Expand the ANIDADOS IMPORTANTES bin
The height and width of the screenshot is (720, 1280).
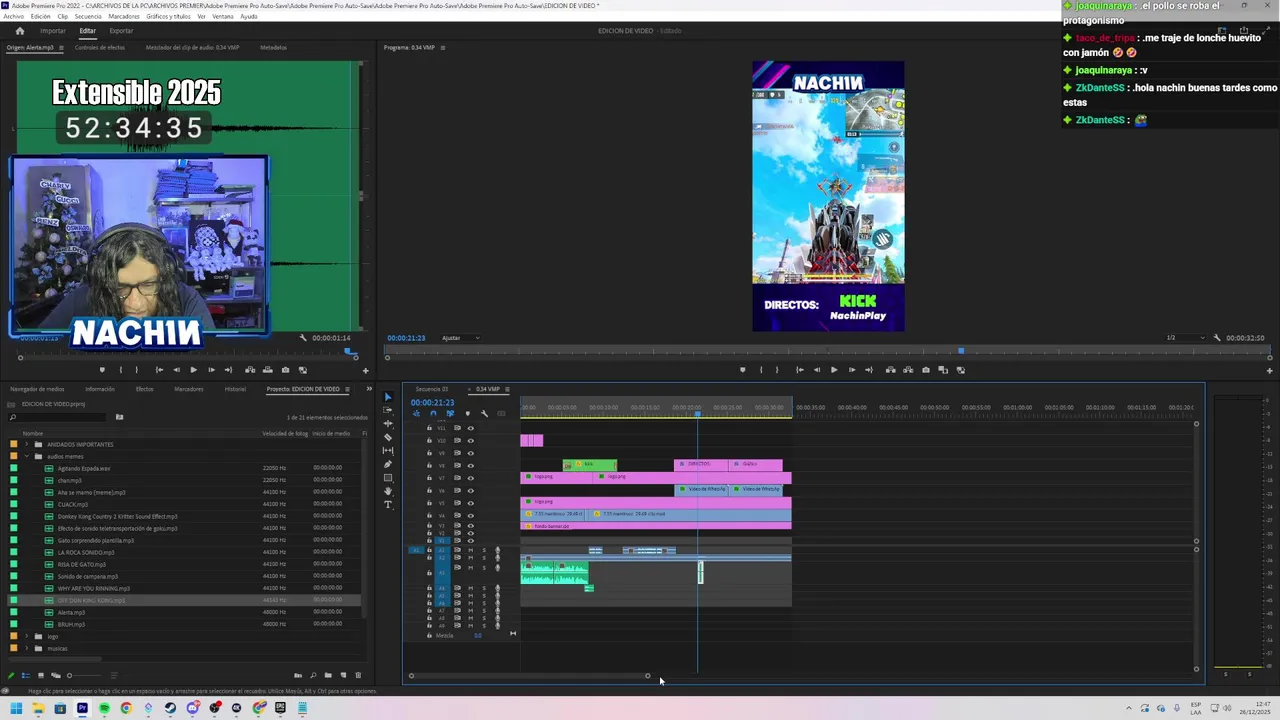coord(26,444)
